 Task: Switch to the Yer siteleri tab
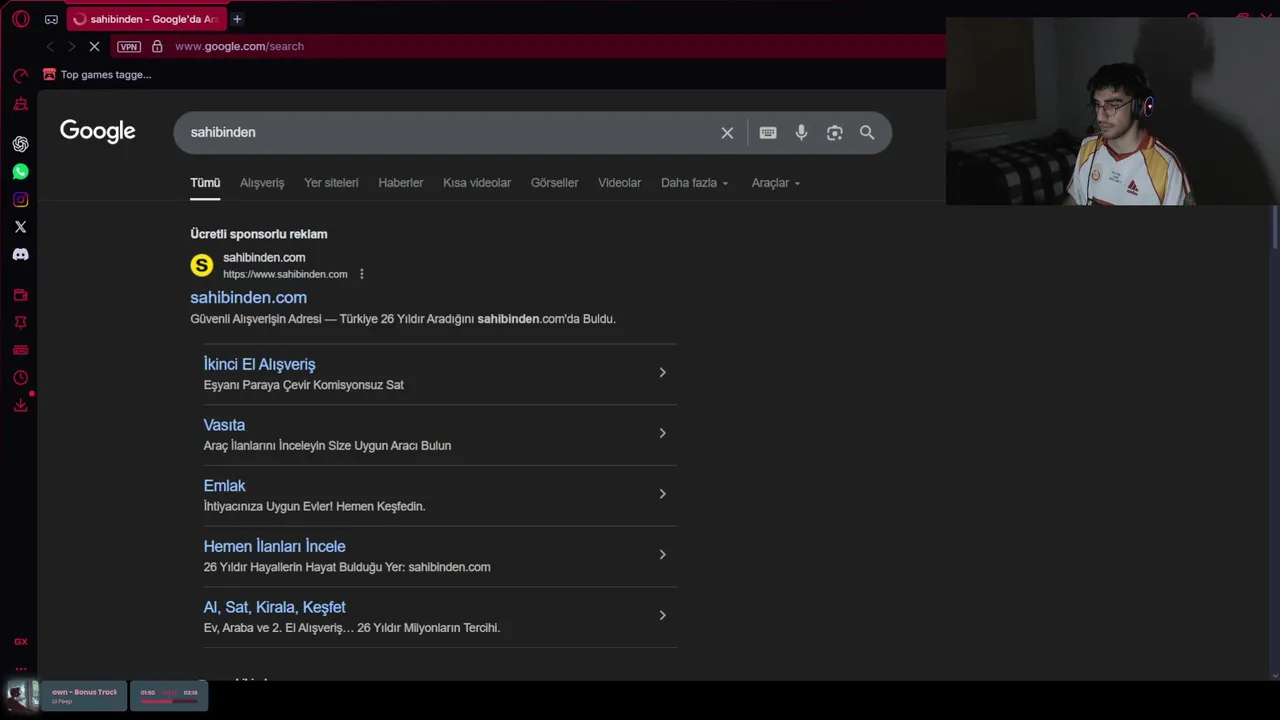(331, 183)
